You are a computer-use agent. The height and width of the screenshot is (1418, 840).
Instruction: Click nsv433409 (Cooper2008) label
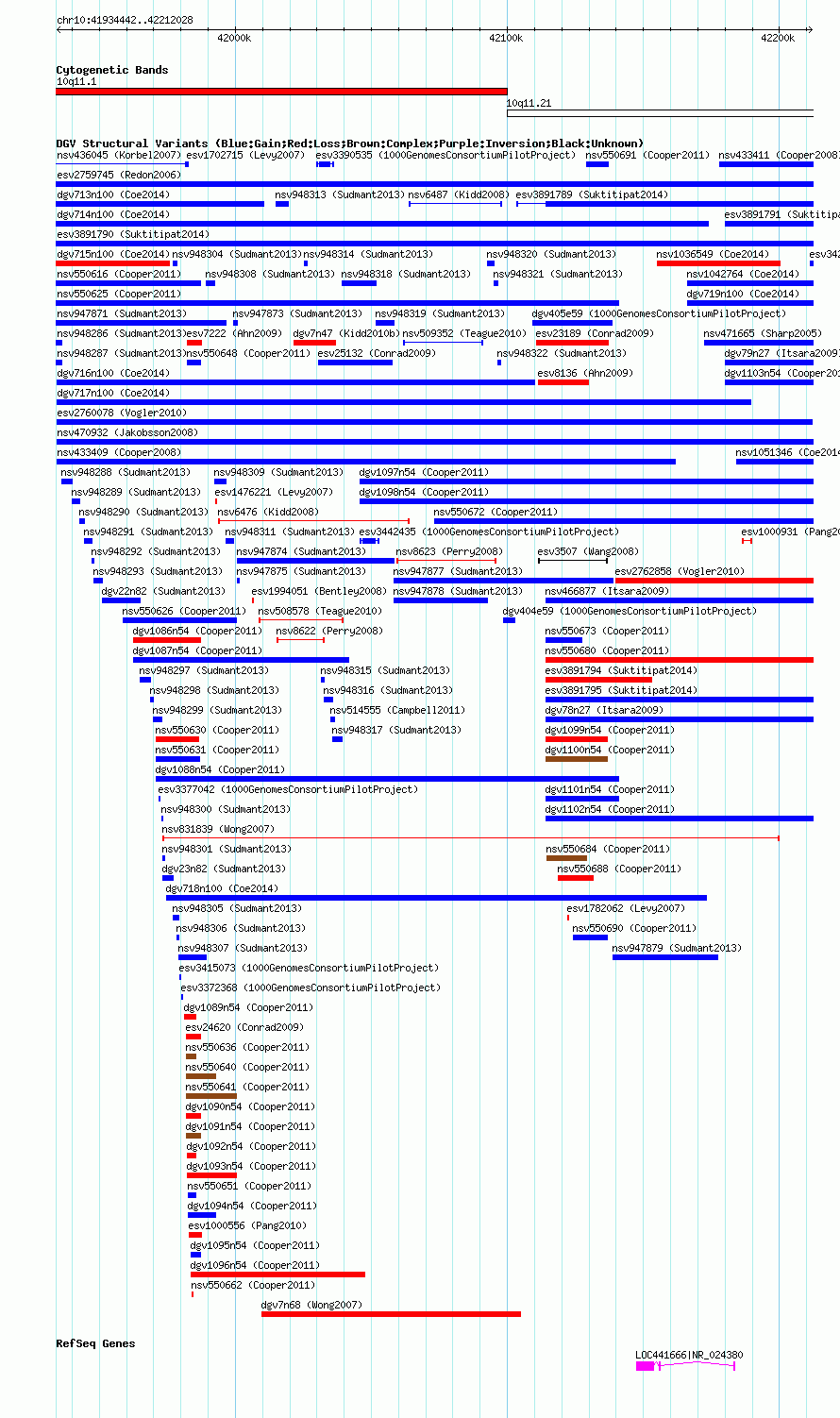coord(118,452)
